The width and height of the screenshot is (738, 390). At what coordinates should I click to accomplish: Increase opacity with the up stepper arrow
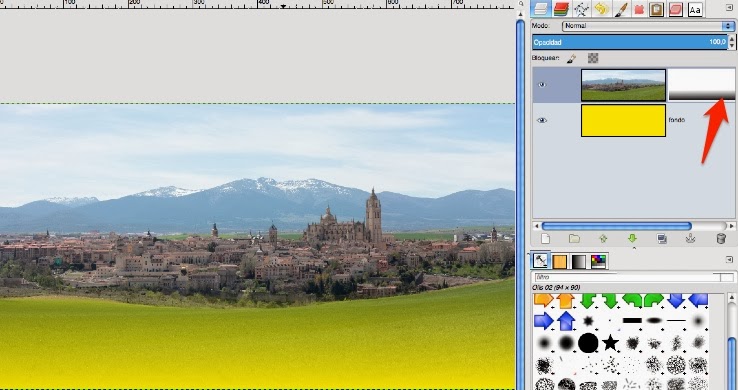coord(731,39)
